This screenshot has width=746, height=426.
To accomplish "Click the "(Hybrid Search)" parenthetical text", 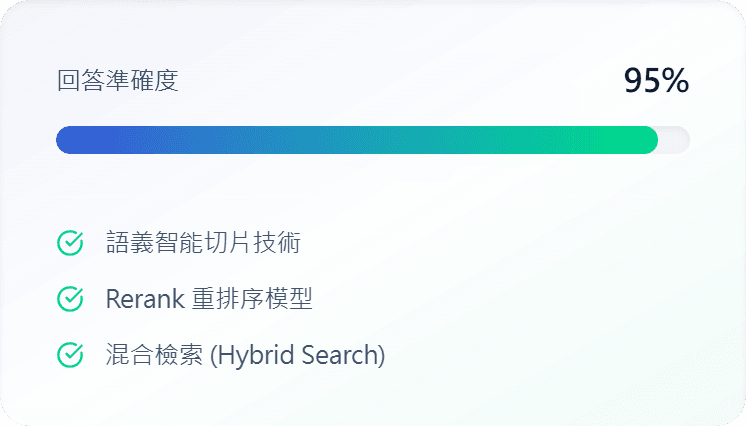I will pos(297,355).
